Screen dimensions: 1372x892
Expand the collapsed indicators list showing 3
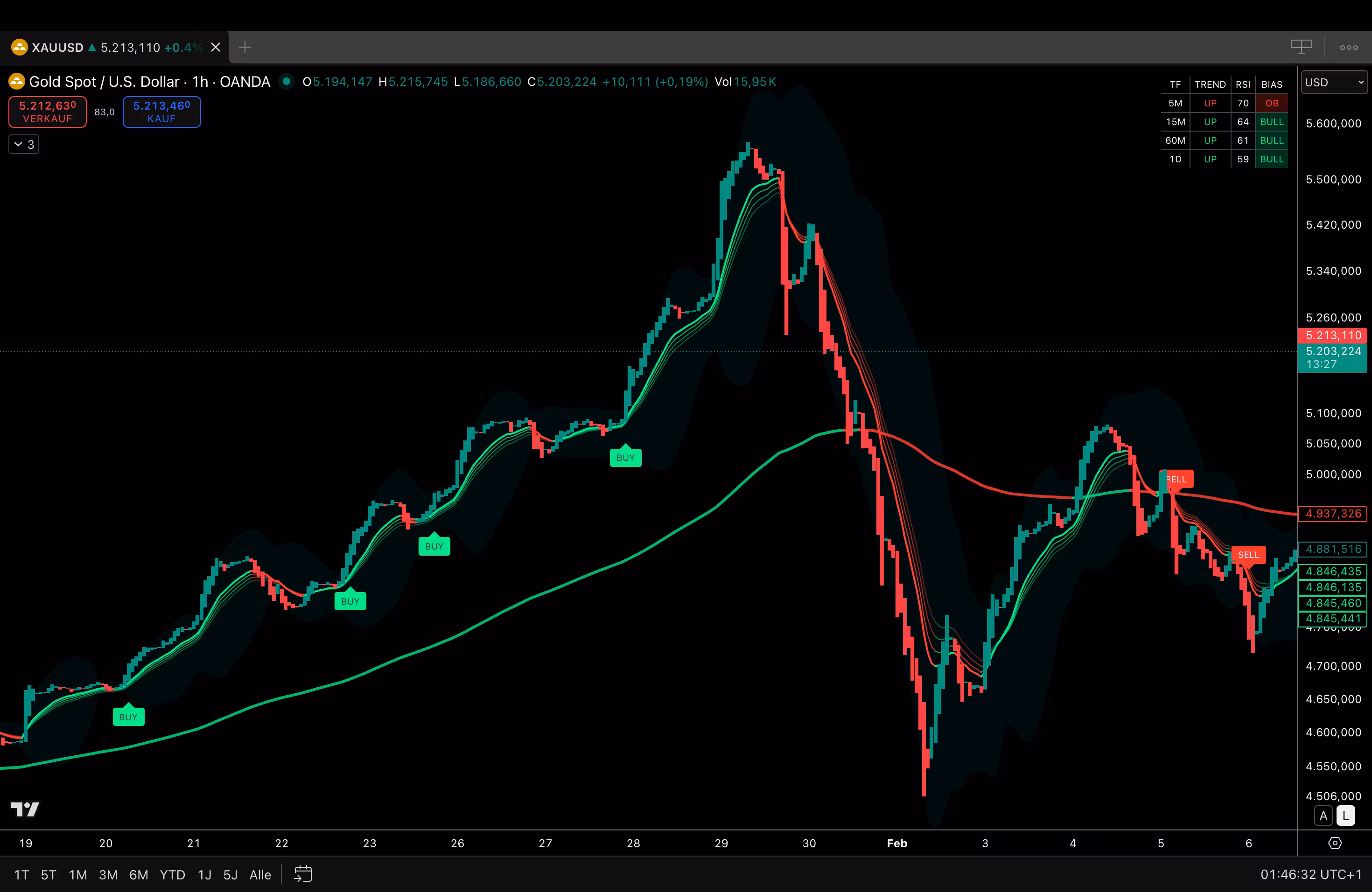(24, 144)
